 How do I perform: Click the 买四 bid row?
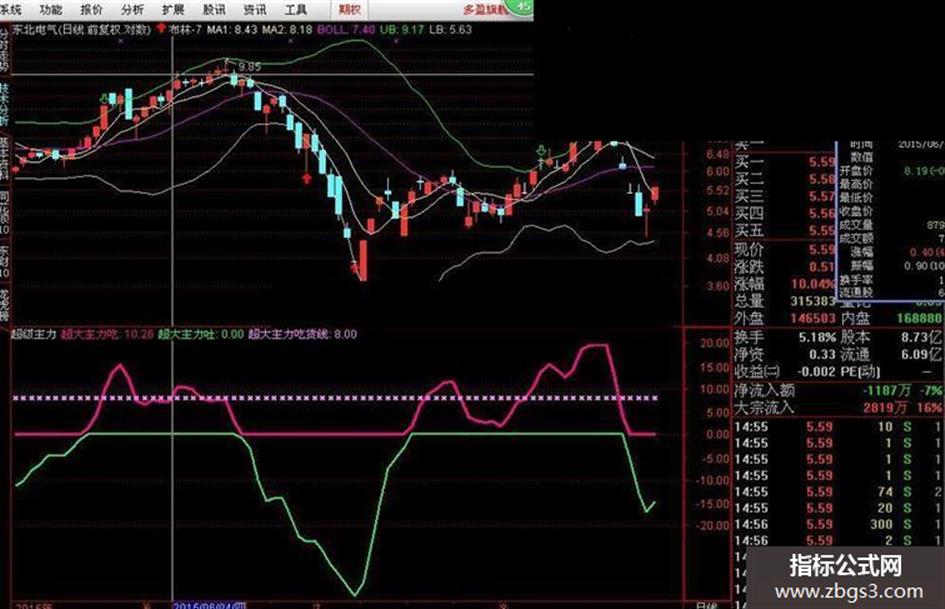[785, 213]
